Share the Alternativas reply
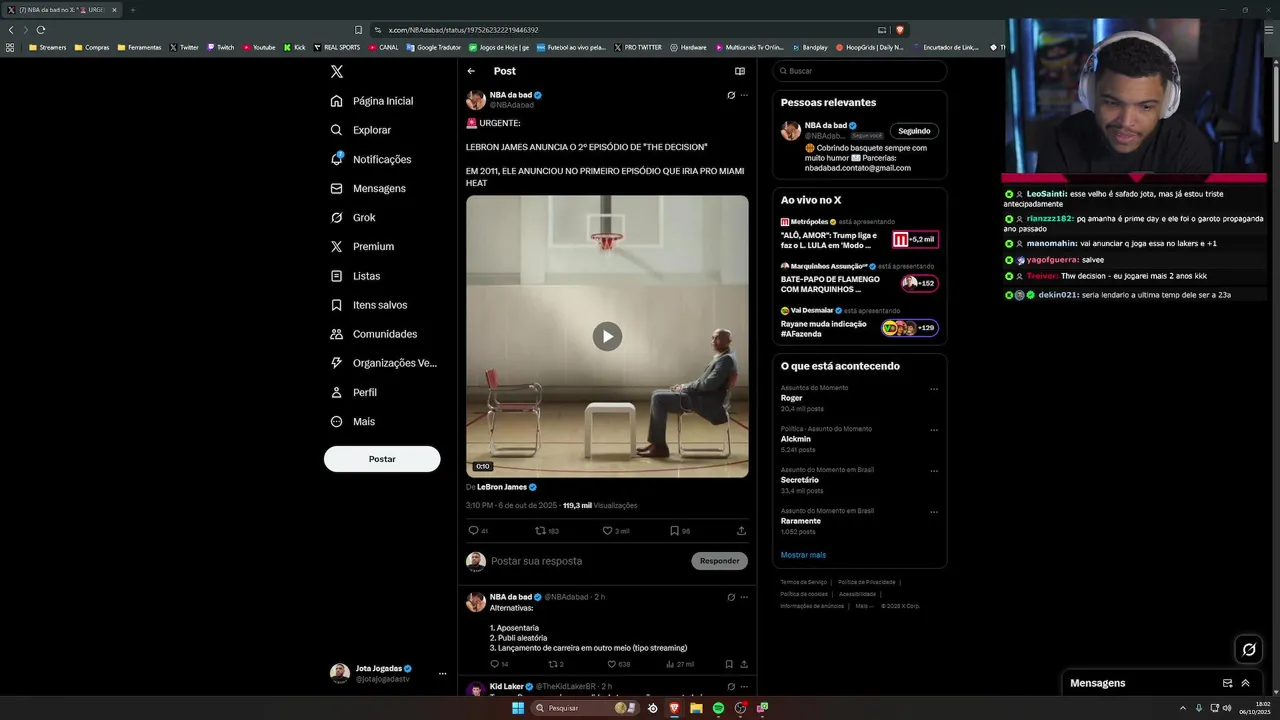This screenshot has height=720, width=1280. (x=743, y=664)
